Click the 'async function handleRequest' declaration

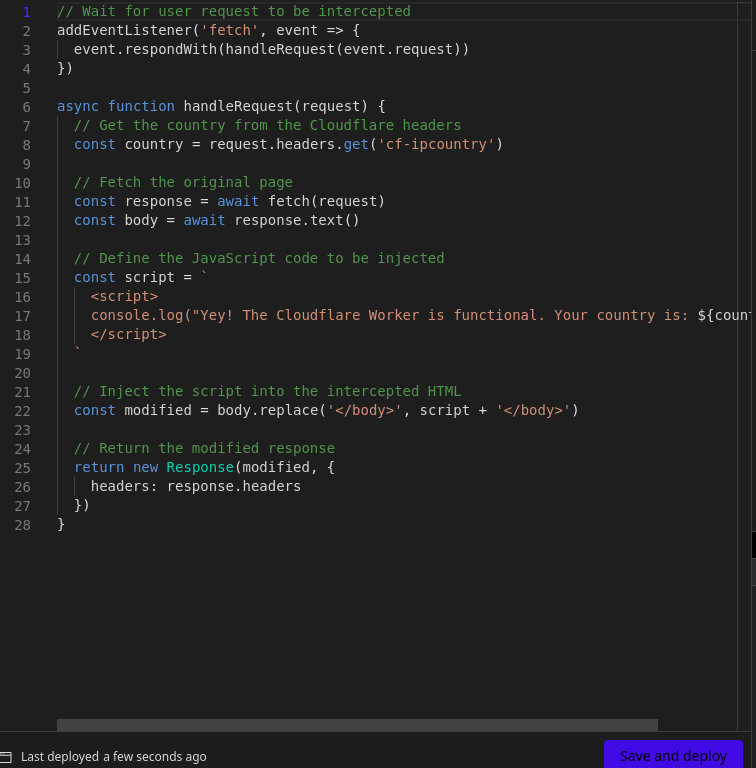(x=221, y=106)
